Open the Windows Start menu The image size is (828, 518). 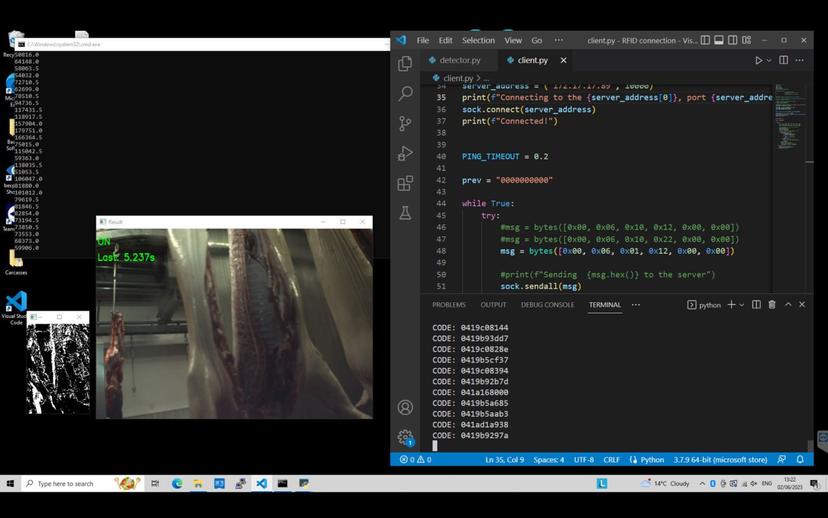click(10, 483)
